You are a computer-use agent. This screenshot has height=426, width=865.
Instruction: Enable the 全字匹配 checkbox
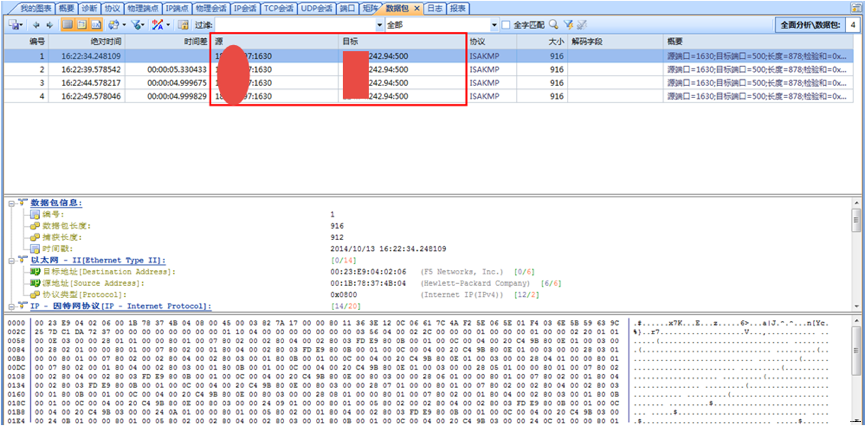(506, 25)
